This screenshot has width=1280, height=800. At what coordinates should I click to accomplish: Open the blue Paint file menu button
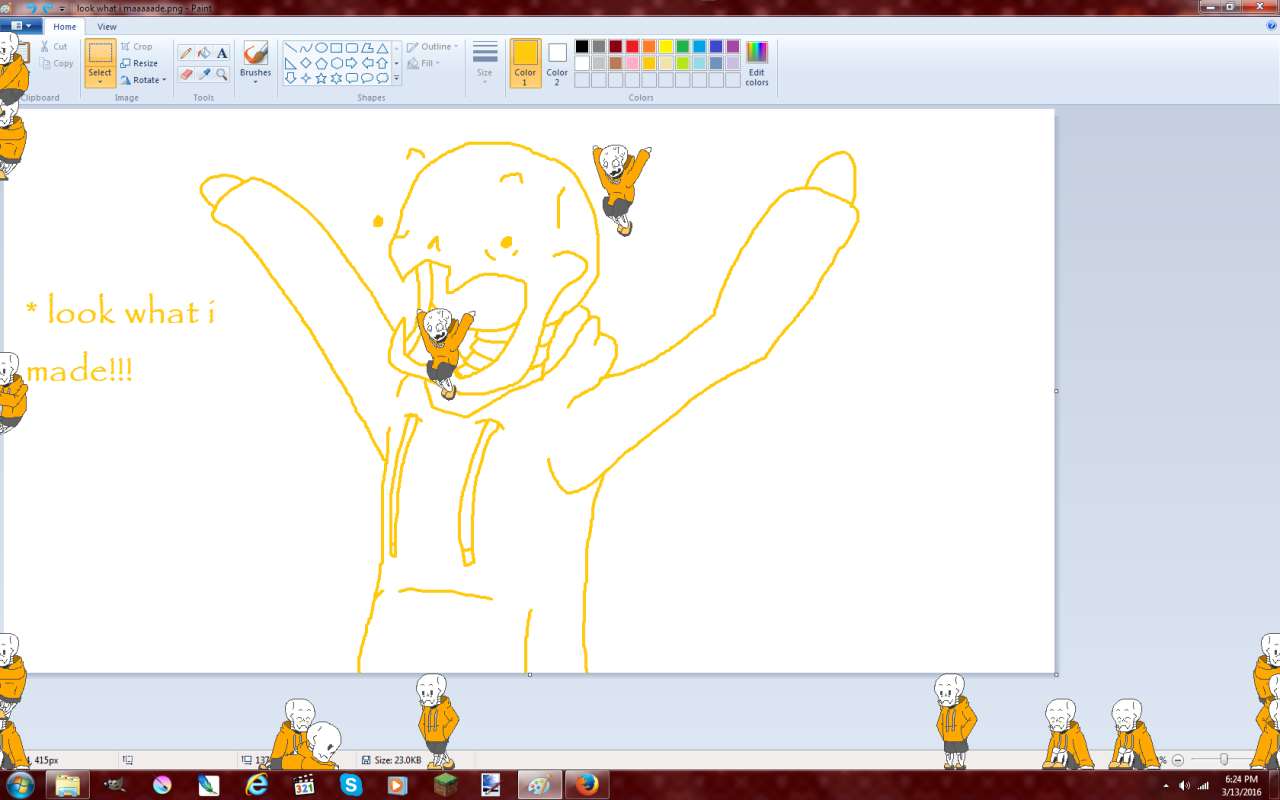pyautogui.click(x=20, y=26)
